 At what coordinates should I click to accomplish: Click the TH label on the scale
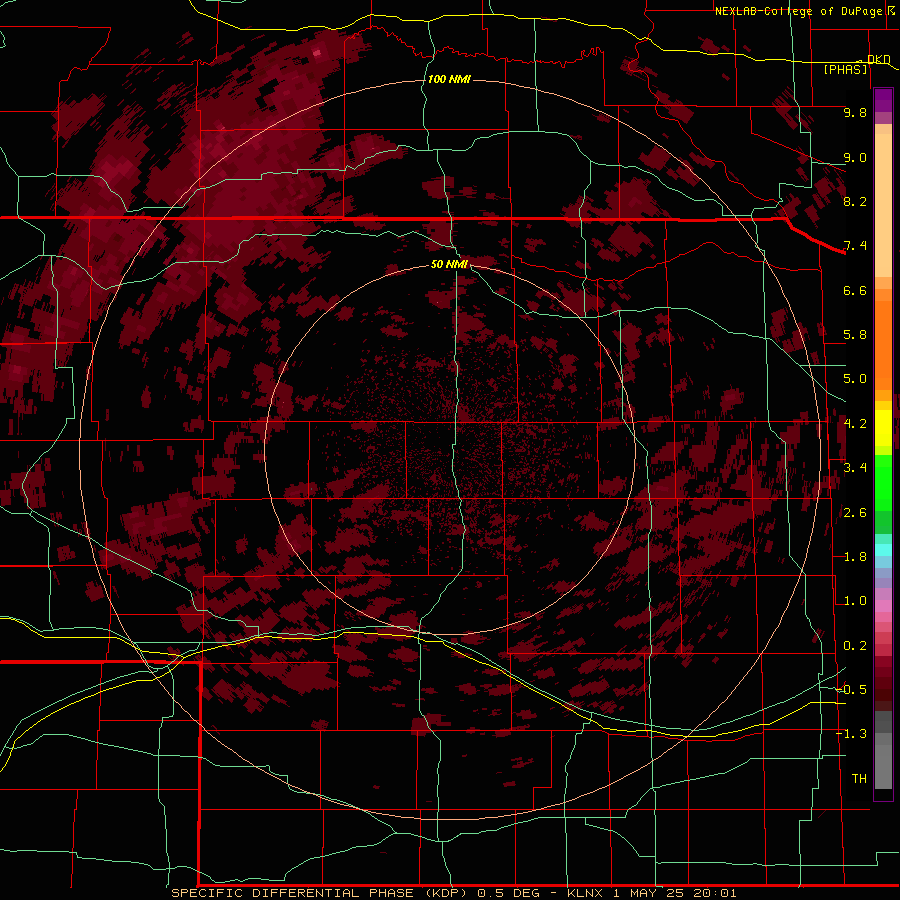coord(859,778)
